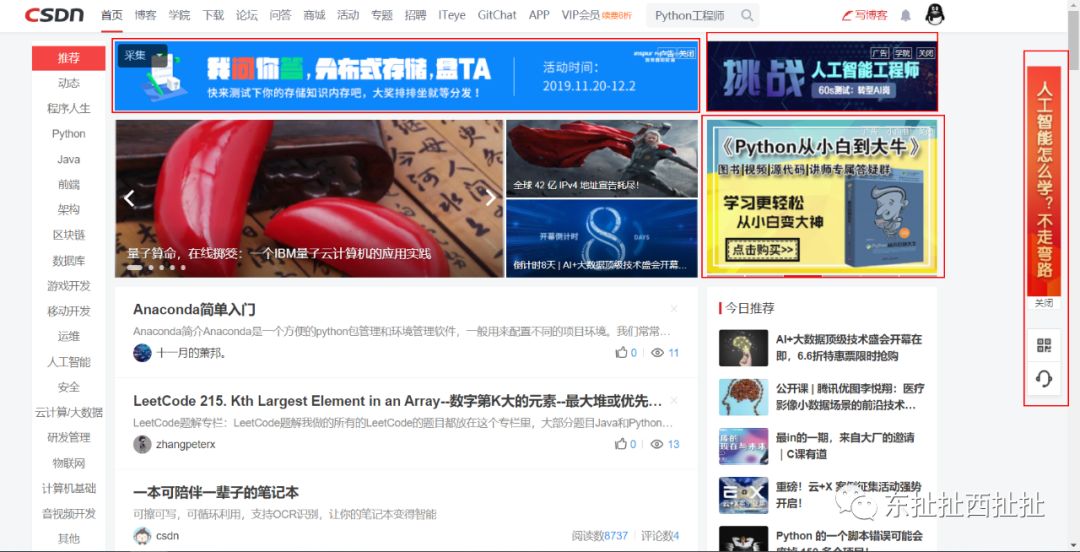Click the view-count eye on the Anaconda article
Screen dimensions: 1080x552
tap(657, 353)
